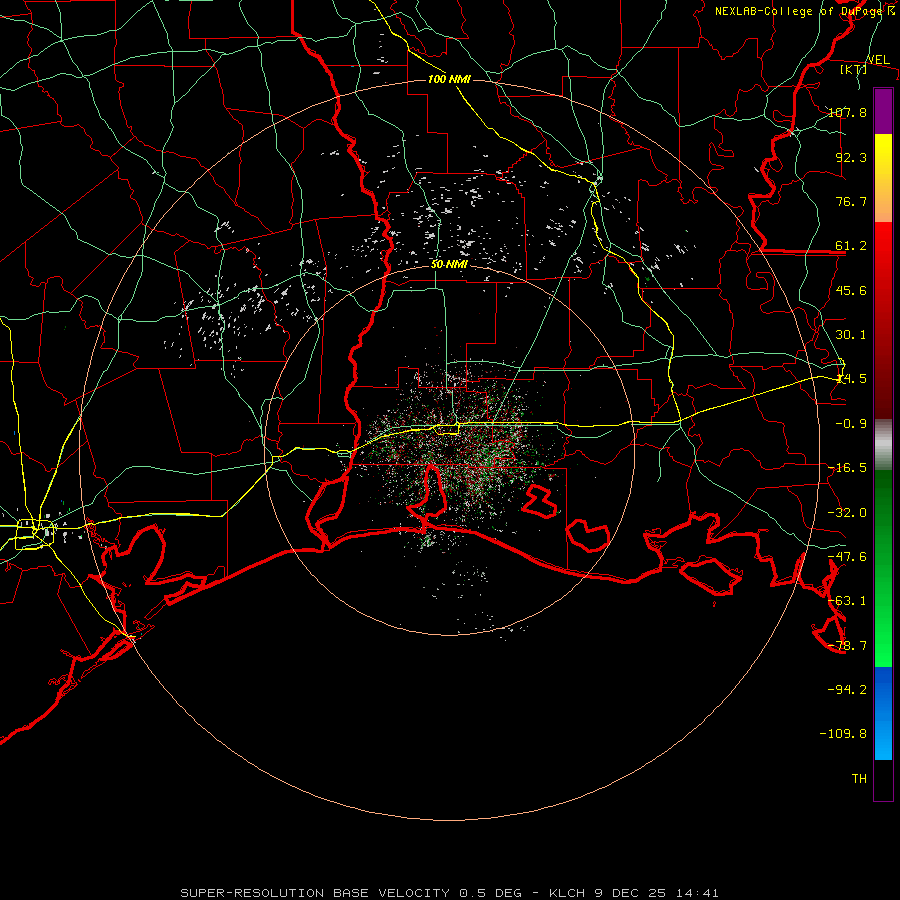This screenshot has height=900, width=900.
Task: Select the 61.2 velocity scale value
Action: point(851,246)
